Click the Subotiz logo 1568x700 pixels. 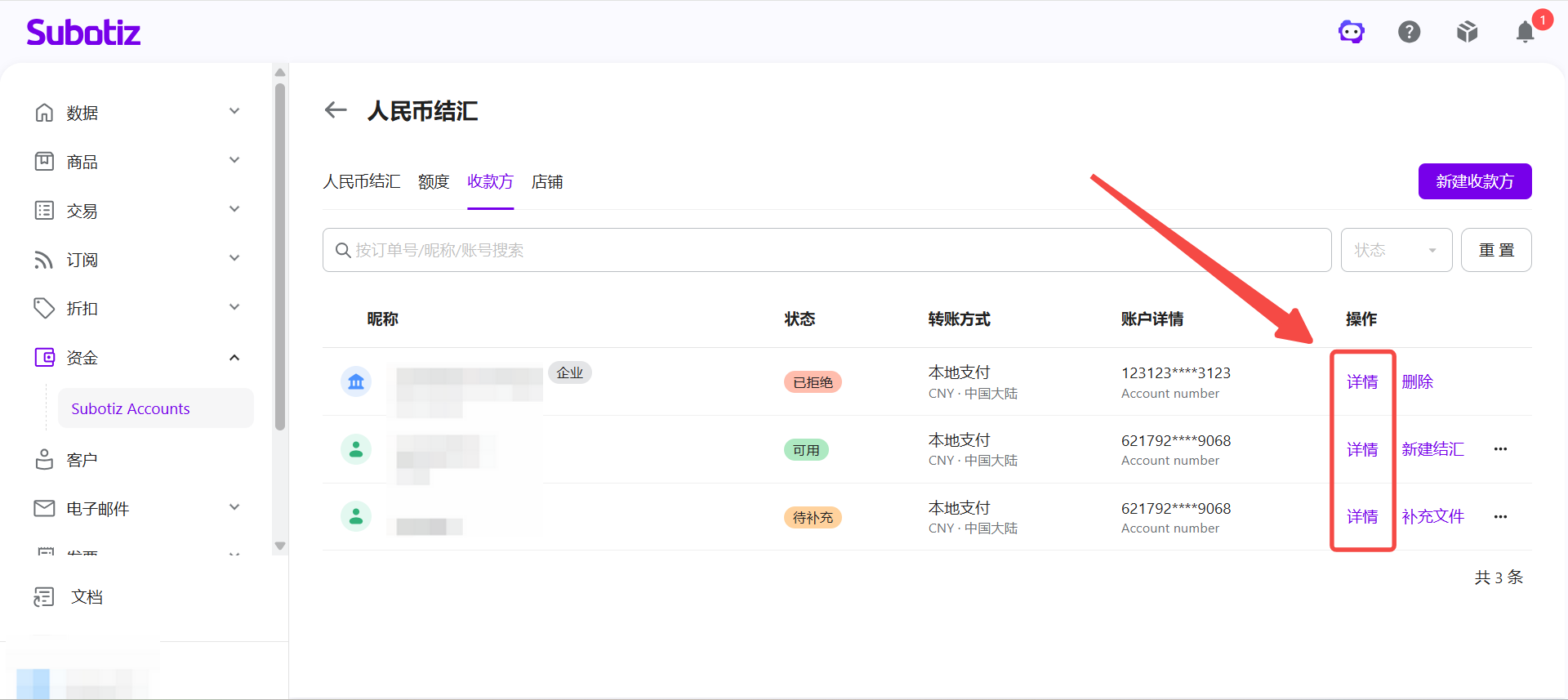click(83, 33)
